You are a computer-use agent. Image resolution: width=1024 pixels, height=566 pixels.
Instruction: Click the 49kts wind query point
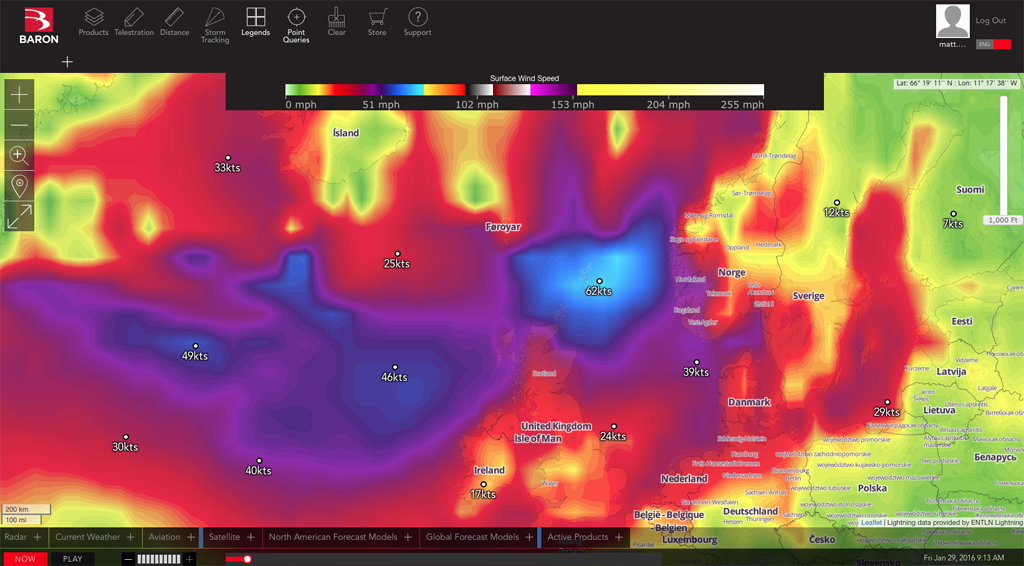click(195, 346)
